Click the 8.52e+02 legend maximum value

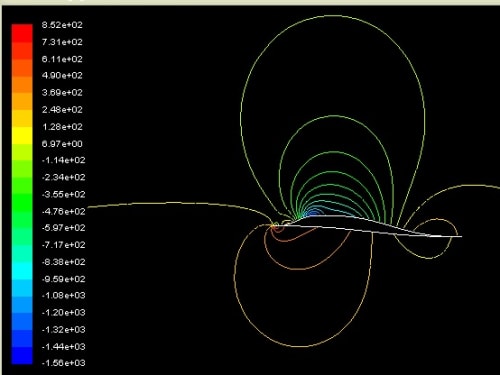(x=62, y=25)
